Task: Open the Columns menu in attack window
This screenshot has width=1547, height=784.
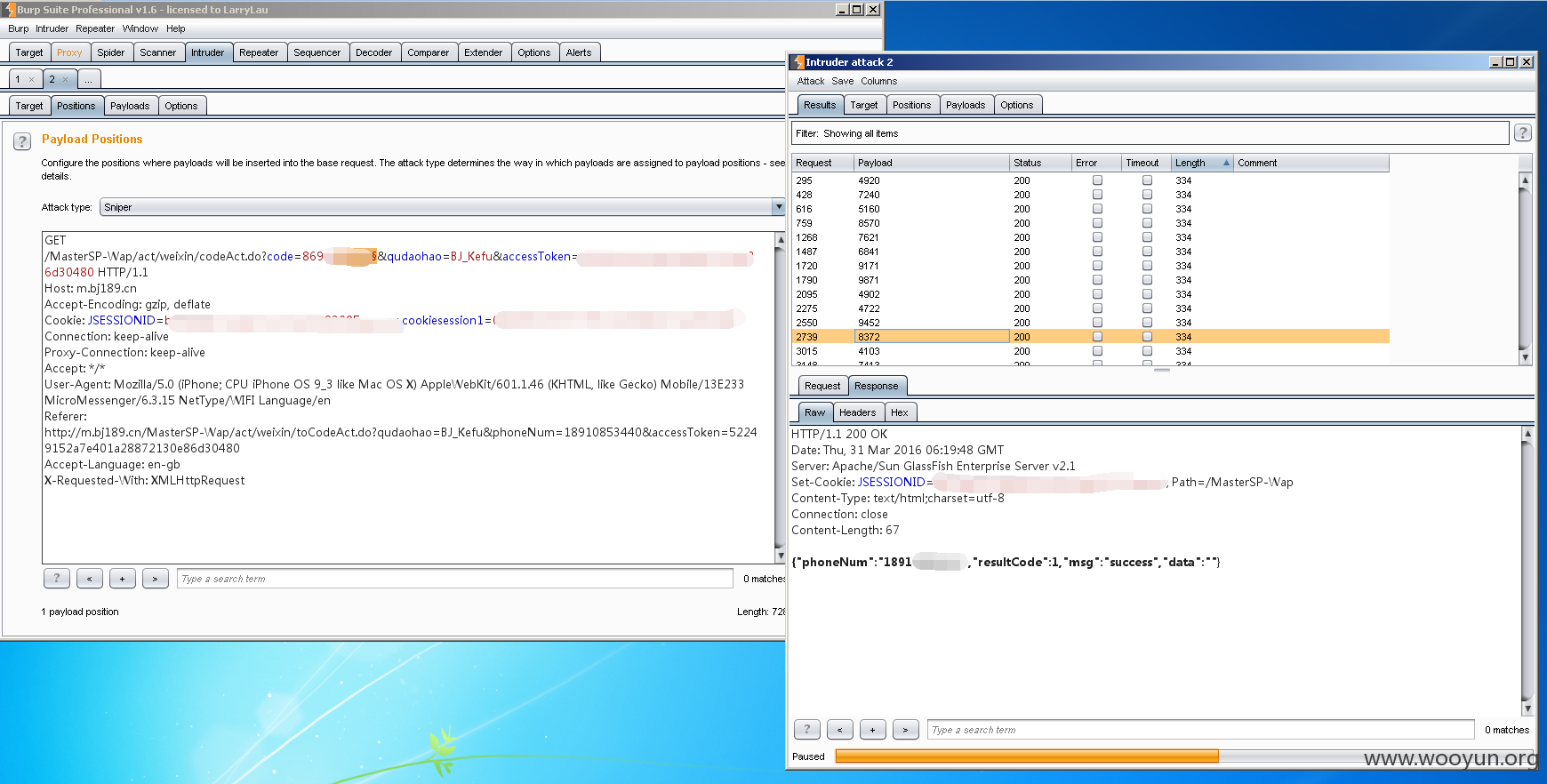Action: click(x=878, y=81)
